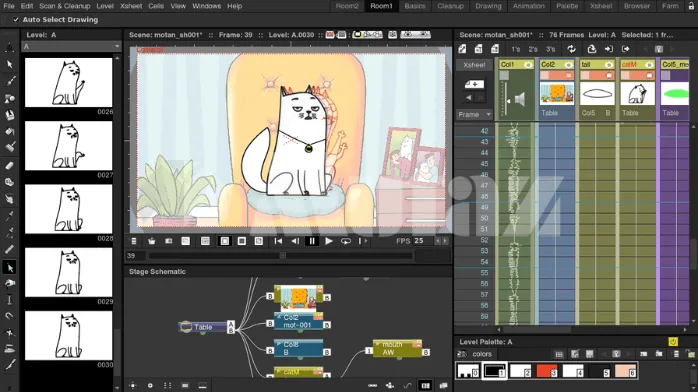Select color swatch 6 (peach) in palette

(x=625, y=371)
